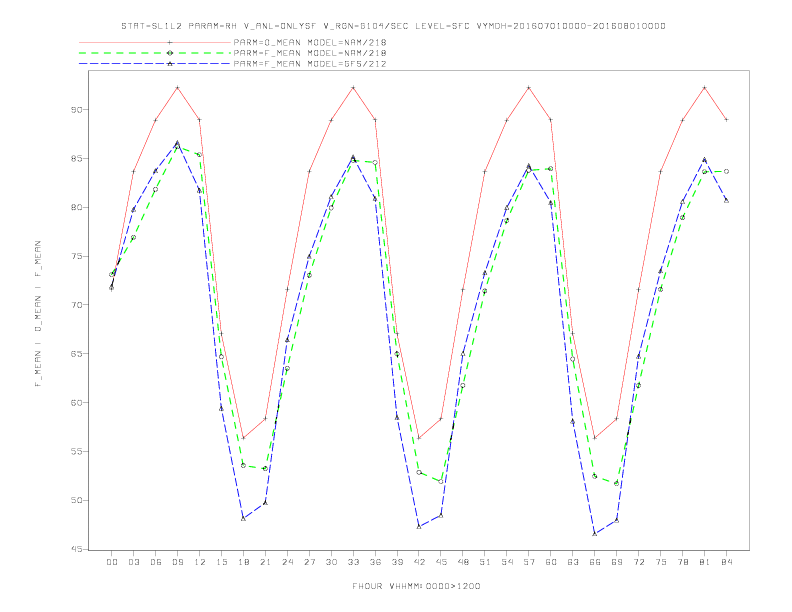Click x-axis tick label 15
Image resolution: width=792 pixels, height=612 pixels.
(x=221, y=562)
